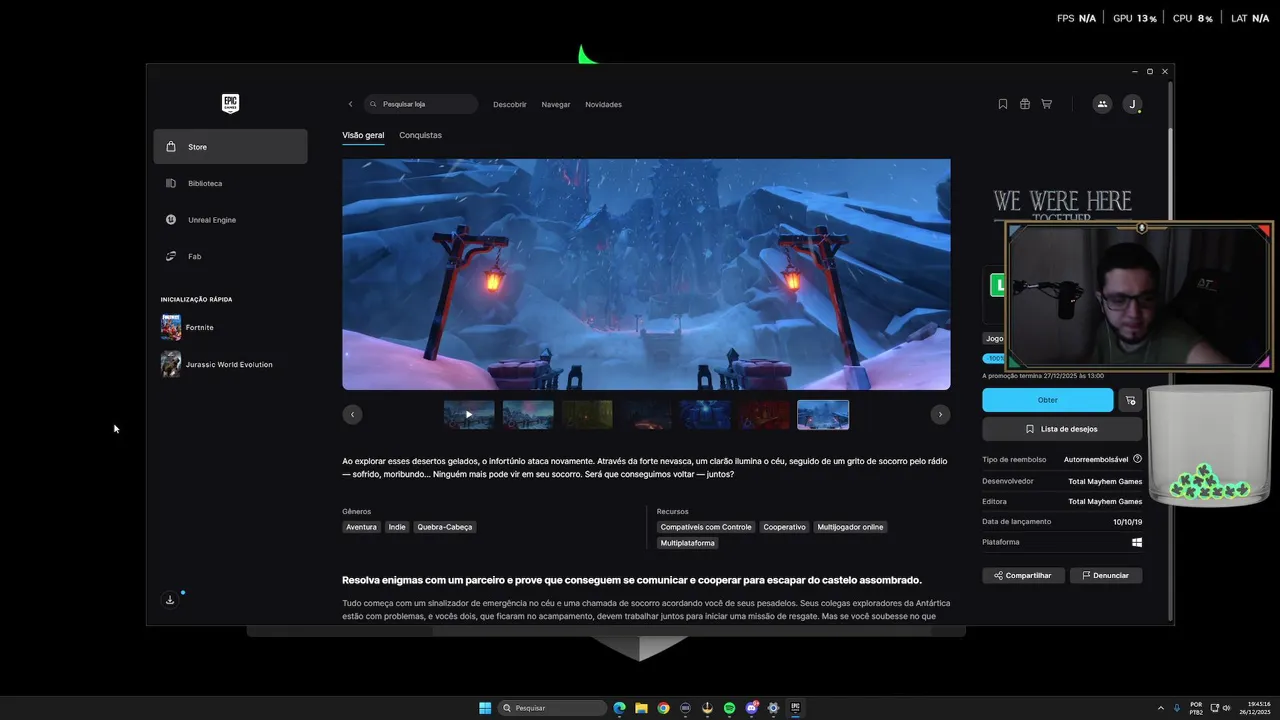Click the Epic Games logo in sidebar
The width and height of the screenshot is (1280, 720).
point(230,103)
